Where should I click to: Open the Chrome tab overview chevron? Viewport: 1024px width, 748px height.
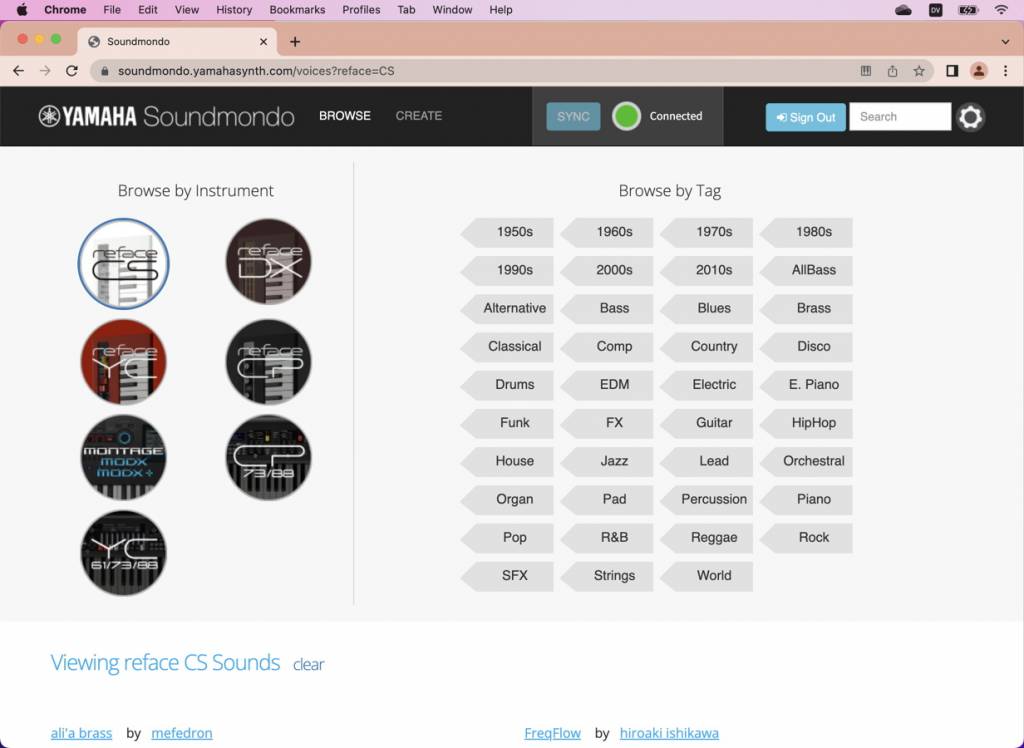coord(1006,41)
